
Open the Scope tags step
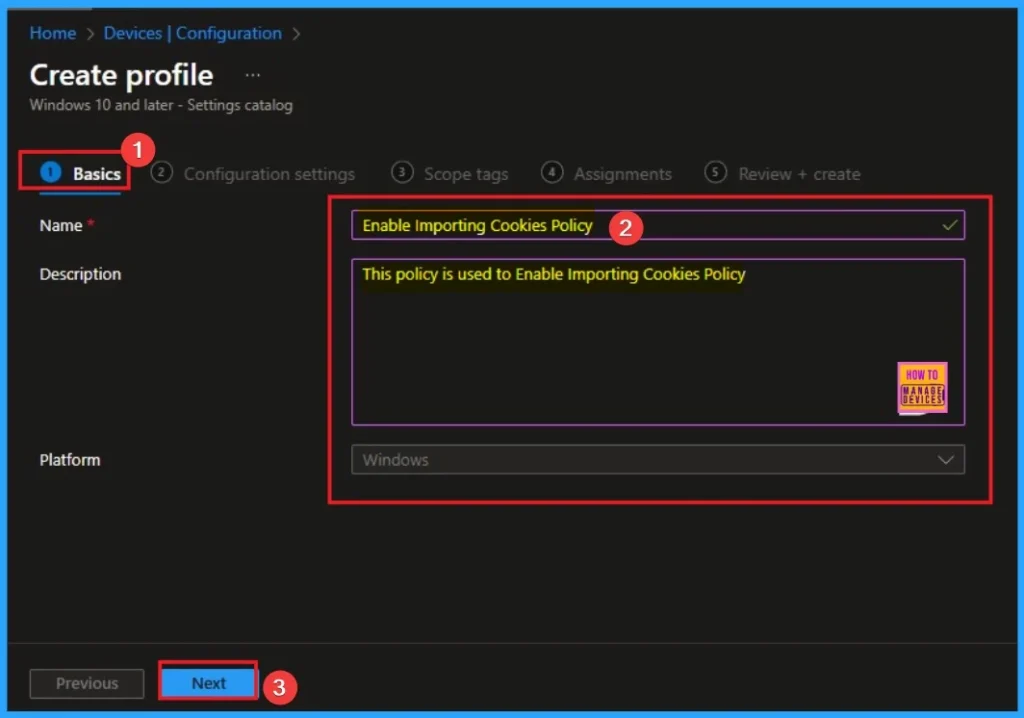[x=449, y=174]
